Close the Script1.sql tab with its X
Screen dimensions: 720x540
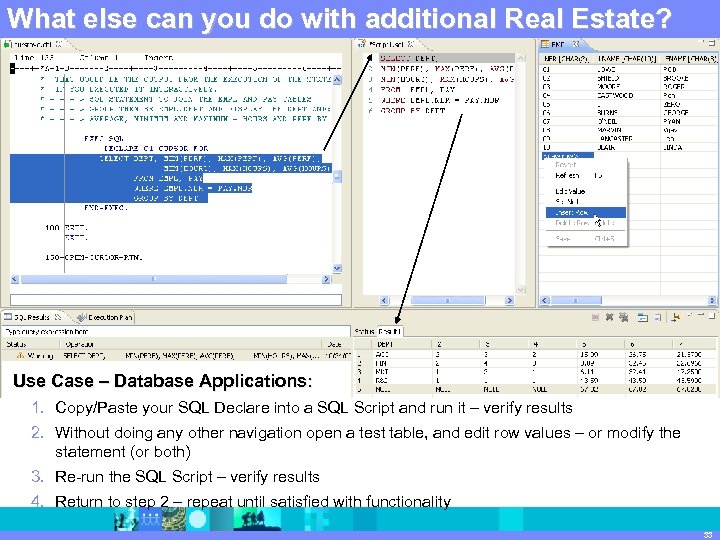click(x=411, y=44)
